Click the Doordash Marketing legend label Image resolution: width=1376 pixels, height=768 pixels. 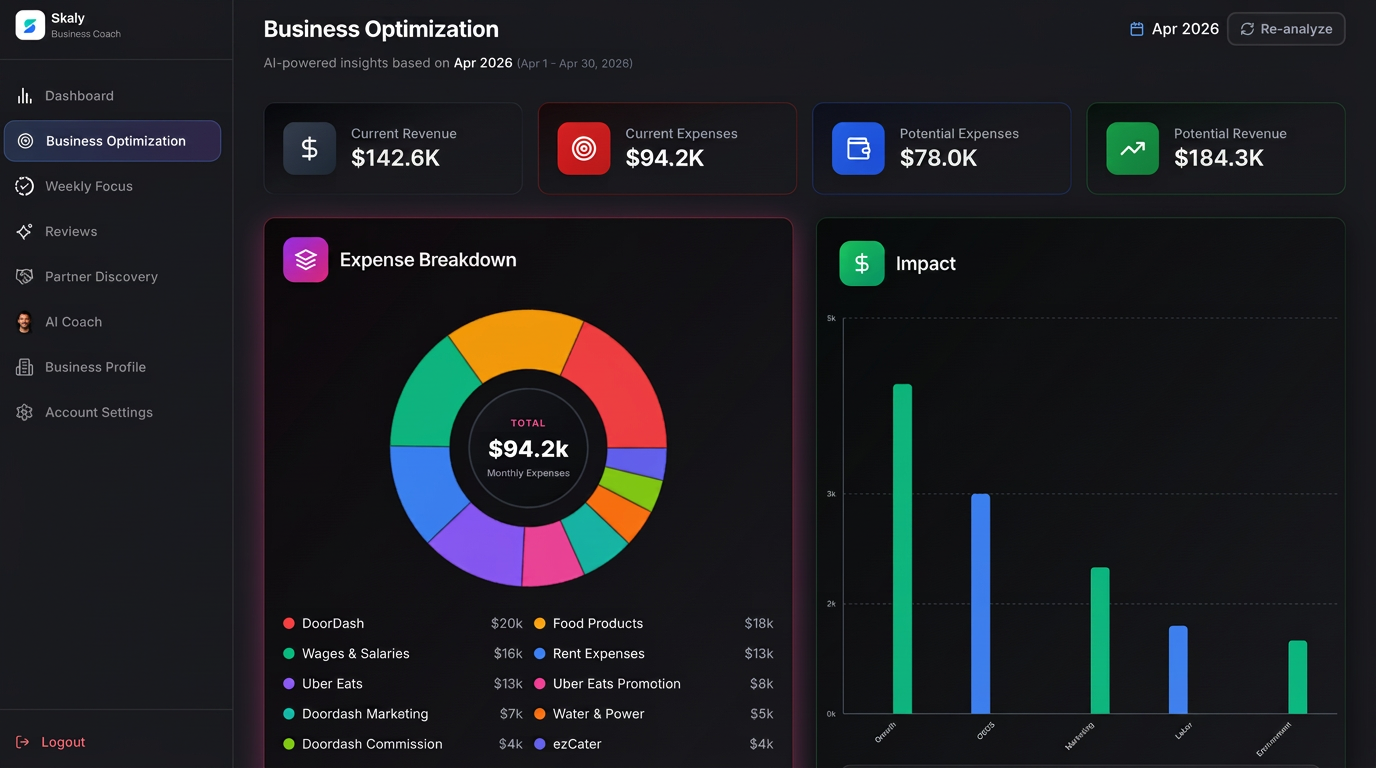tap(365, 714)
